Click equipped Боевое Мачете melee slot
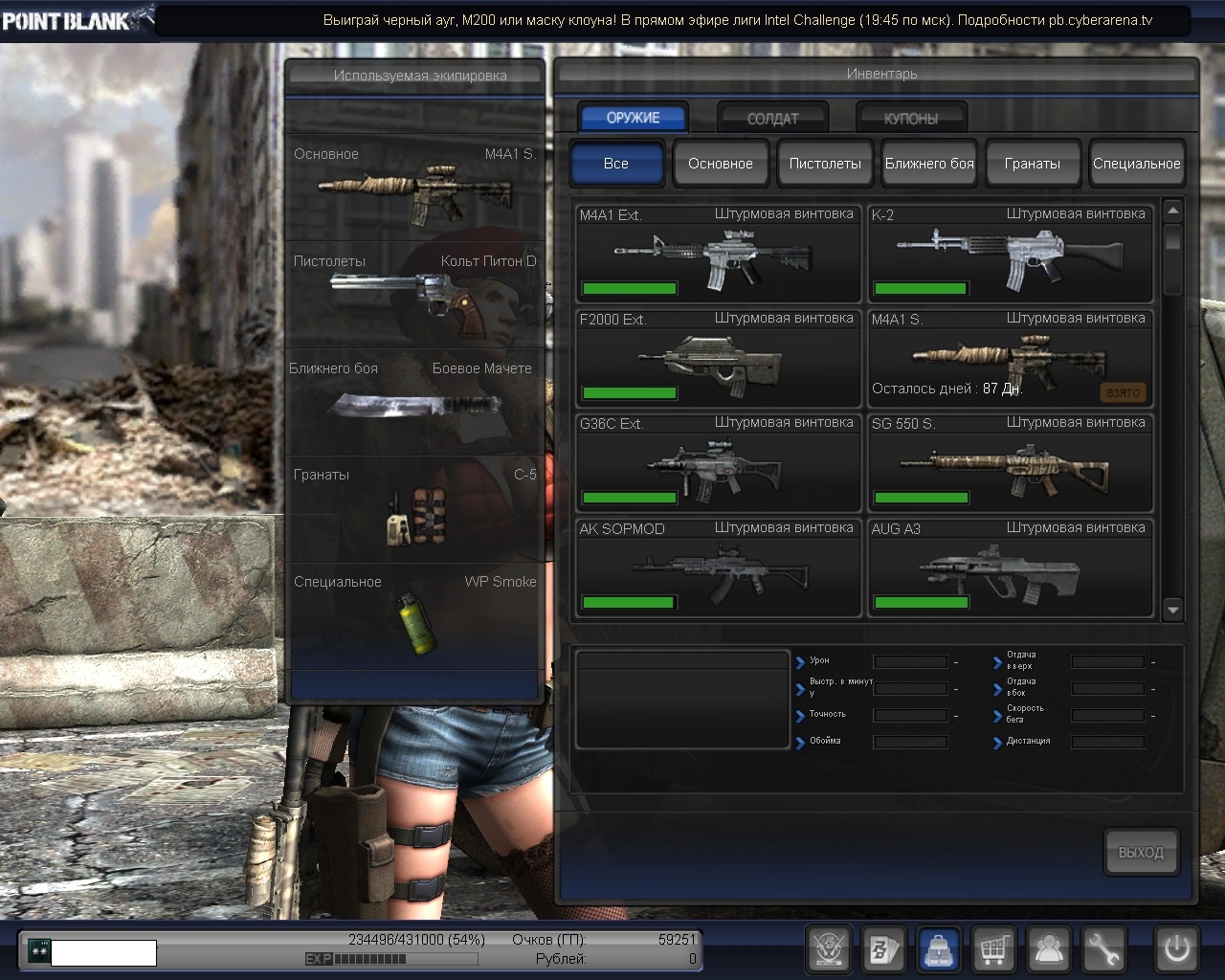 click(x=414, y=401)
